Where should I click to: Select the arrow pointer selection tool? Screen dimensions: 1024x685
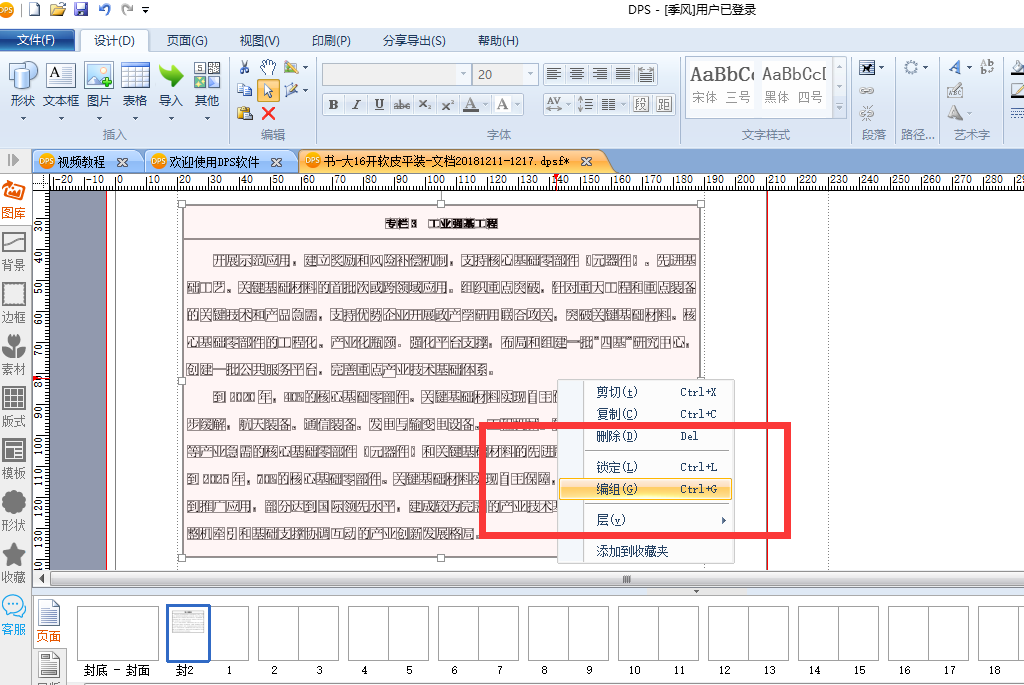[268, 90]
